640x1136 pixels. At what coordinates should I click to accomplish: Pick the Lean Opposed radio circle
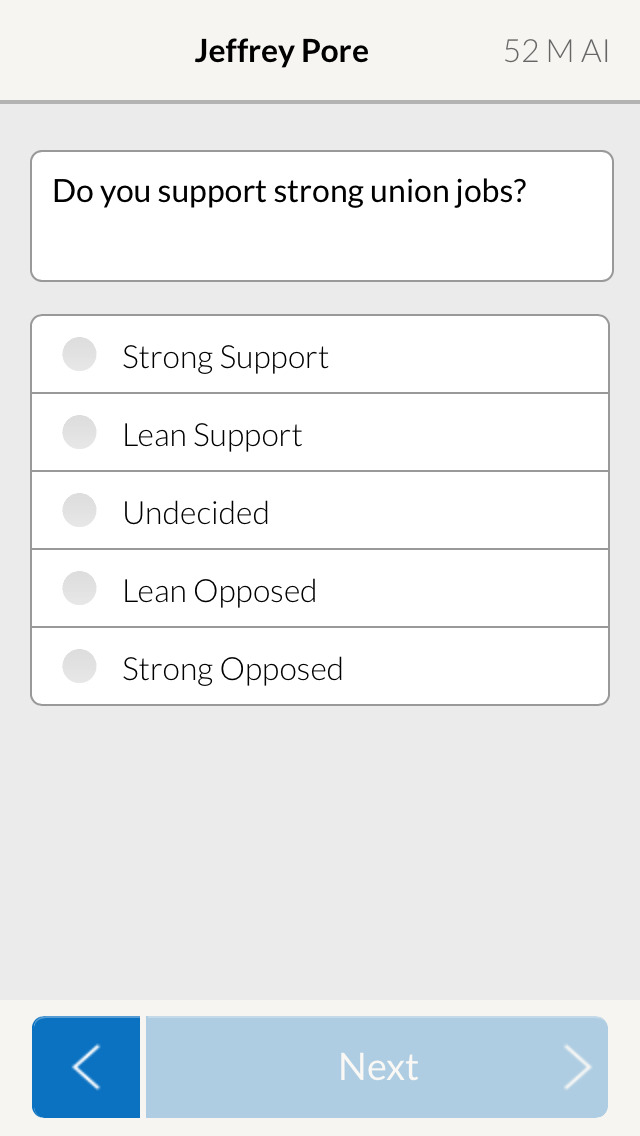pyautogui.click(x=79, y=588)
